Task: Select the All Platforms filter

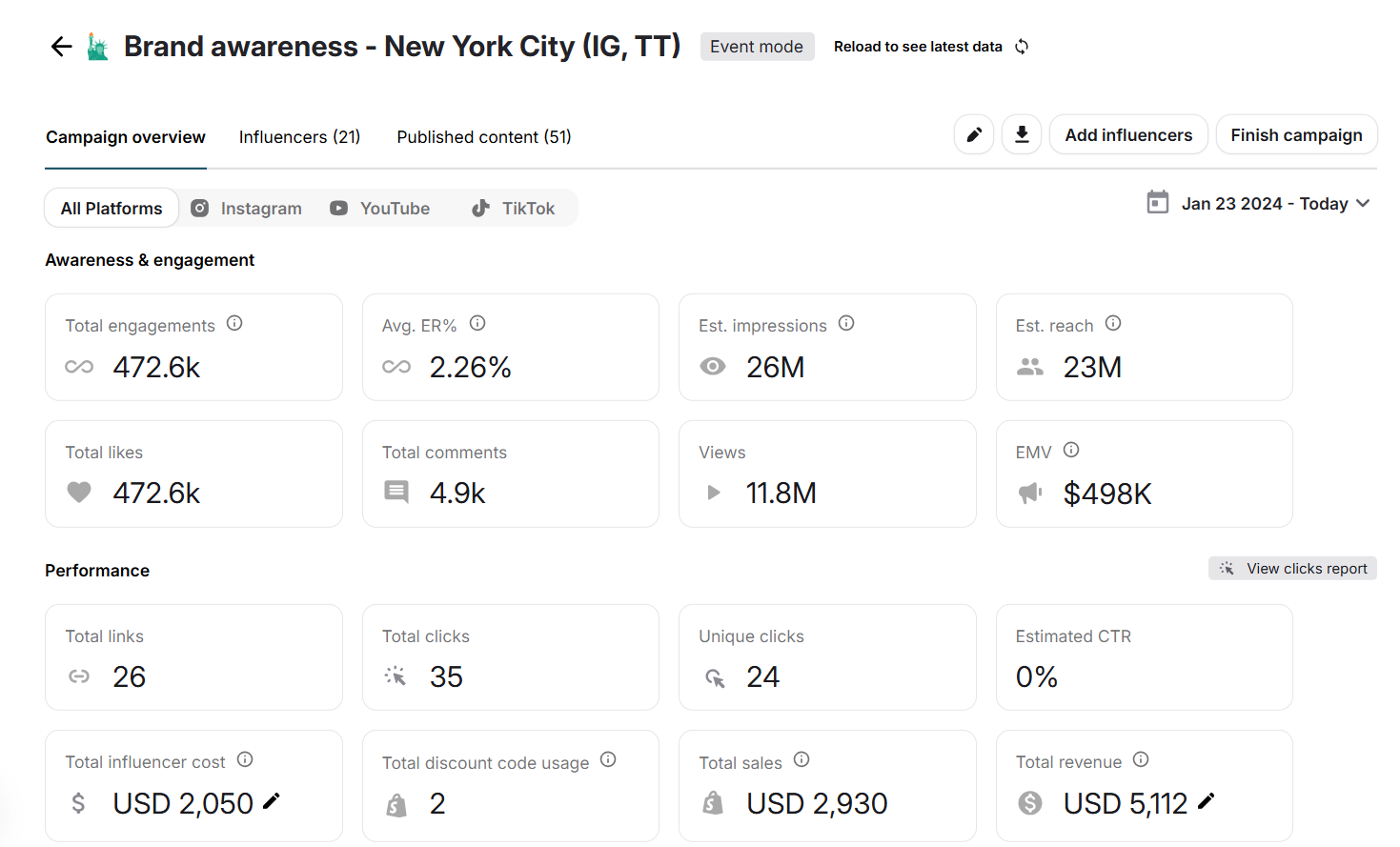Action: tap(112, 209)
